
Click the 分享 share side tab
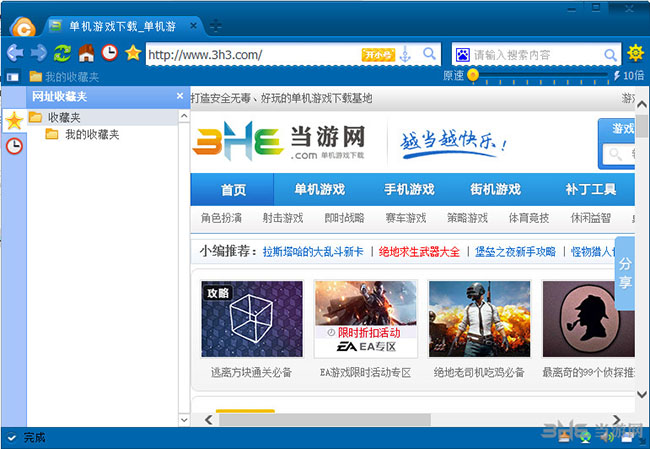[x=625, y=273]
